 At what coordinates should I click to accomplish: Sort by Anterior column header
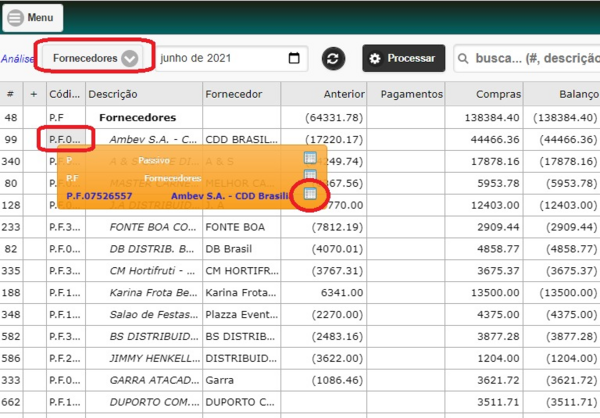[324, 94]
